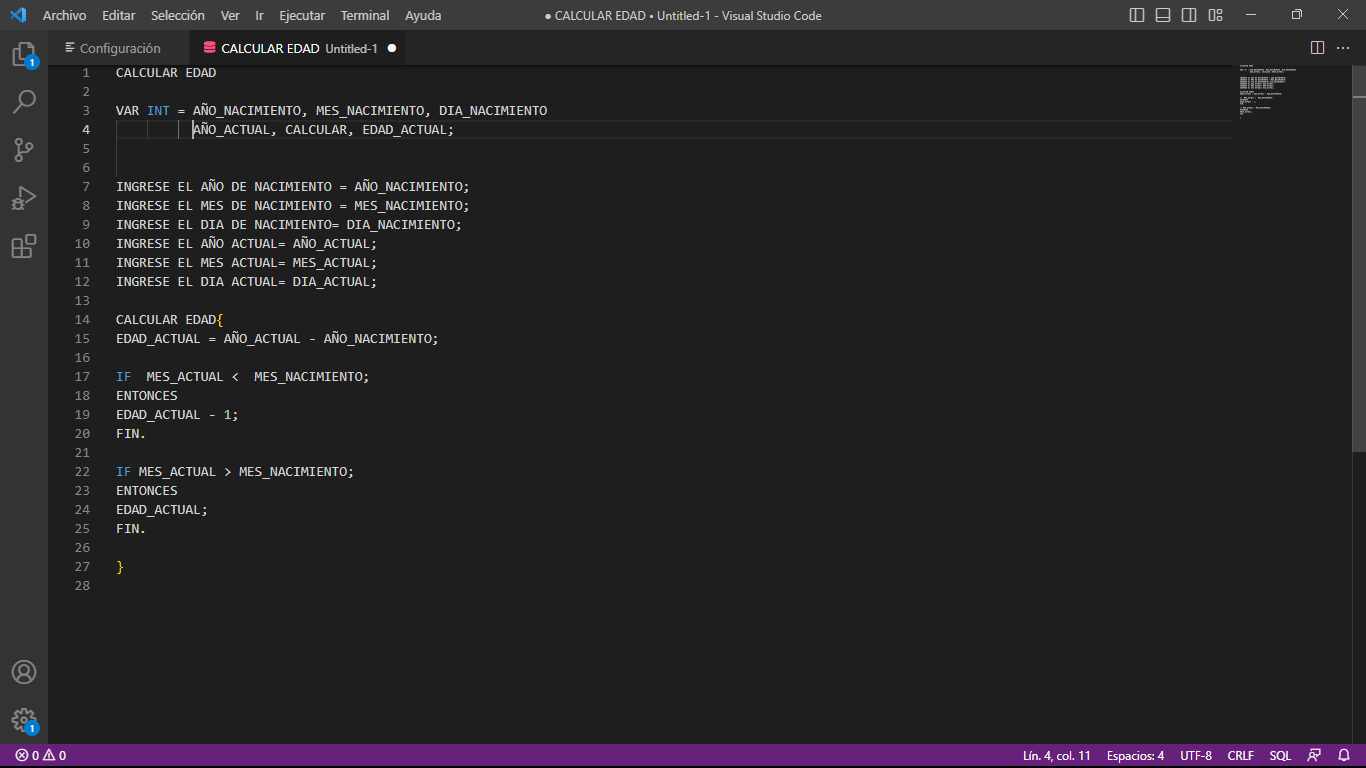Select the Search icon in the activity bar
Viewport: 1366px width, 768px height.
click(x=24, y=101)
